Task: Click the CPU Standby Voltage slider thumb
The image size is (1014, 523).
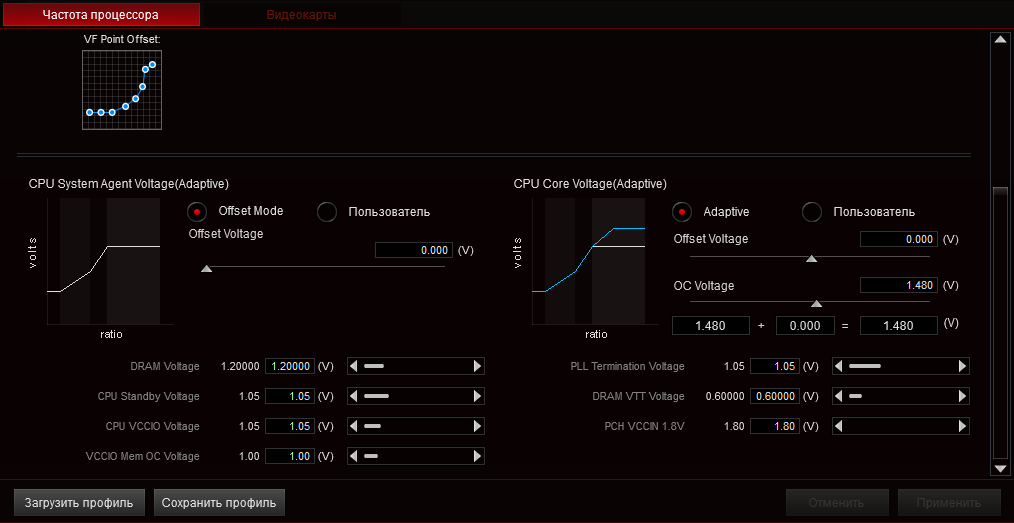Action: click(x=376, y=396)
